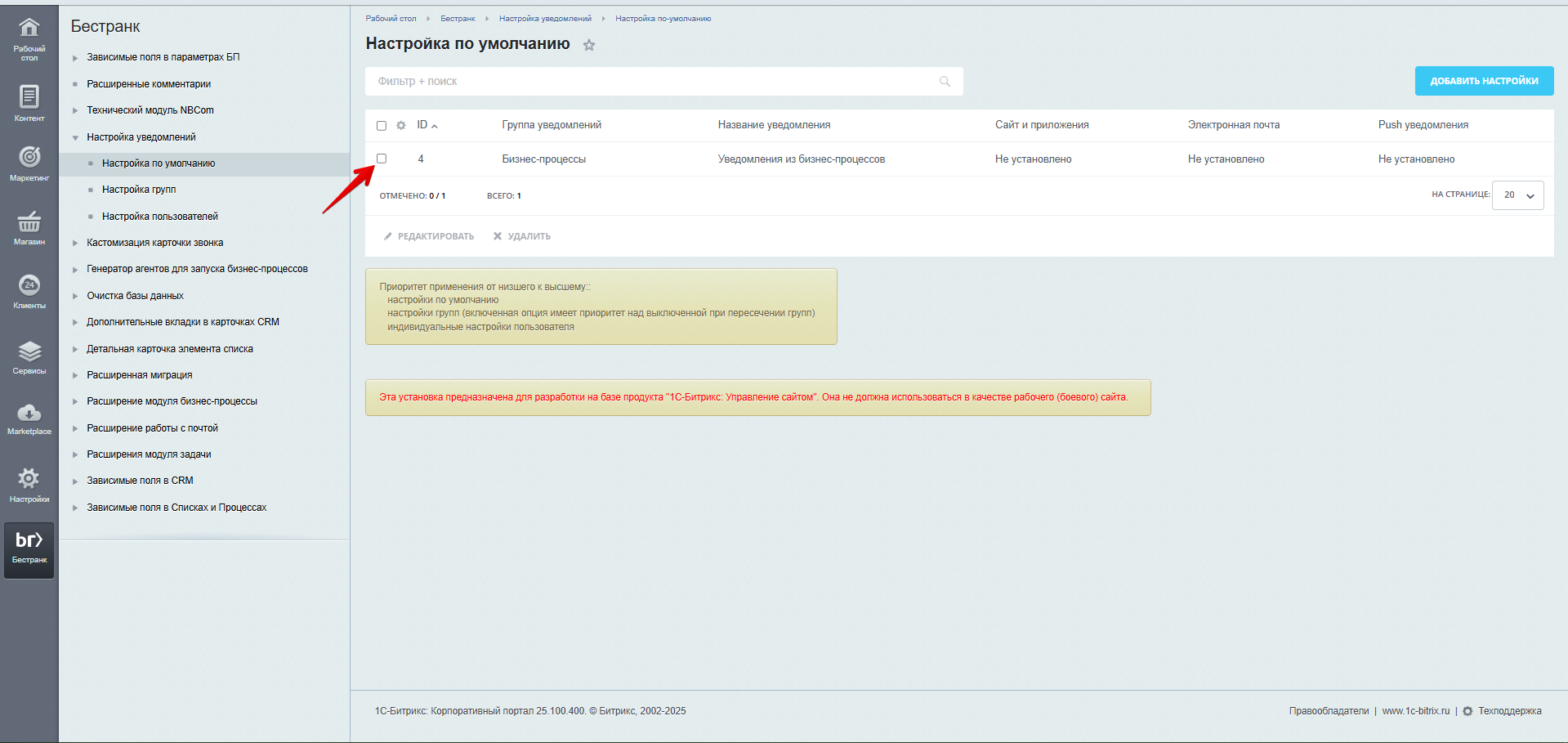
Task: Click into the Фильтр + поиск field
Action: pos(654,82)
